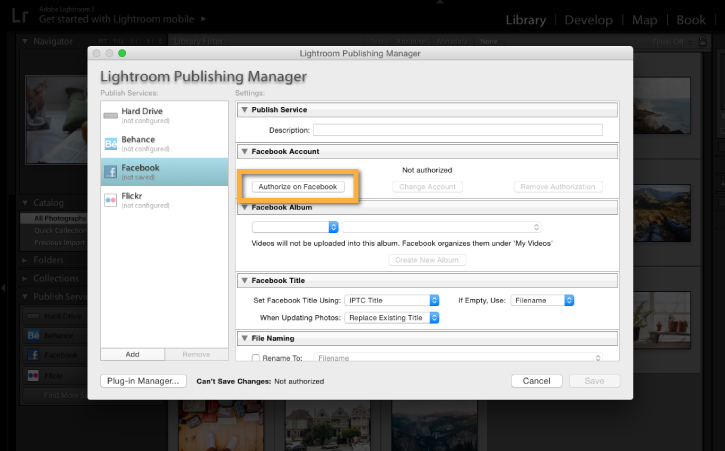The height and width of the screenshot is (451, 725).
Task: Click Authorize on Facebook button
Action: [298, 187]
